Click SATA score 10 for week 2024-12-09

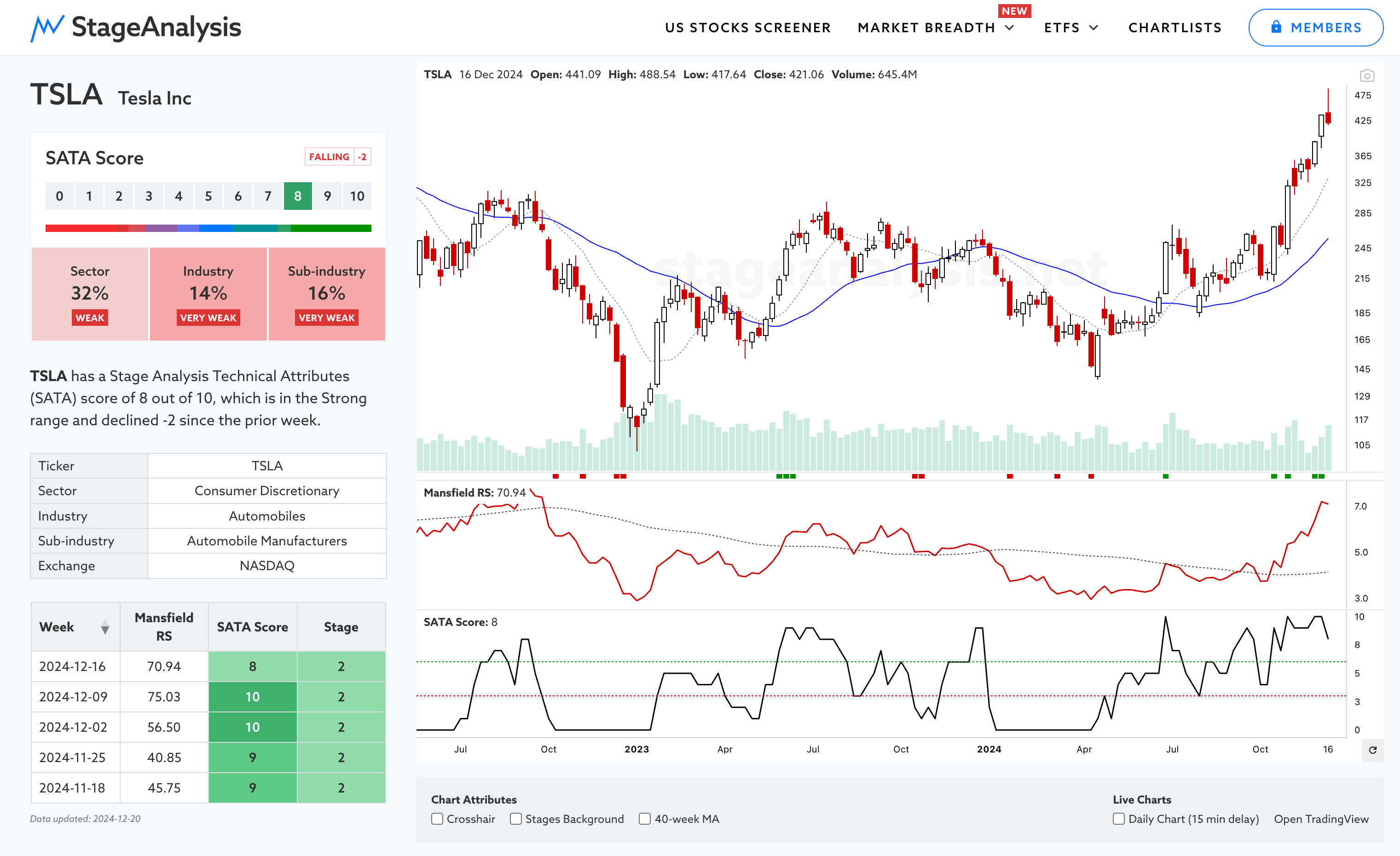click(x=252, y=697)
